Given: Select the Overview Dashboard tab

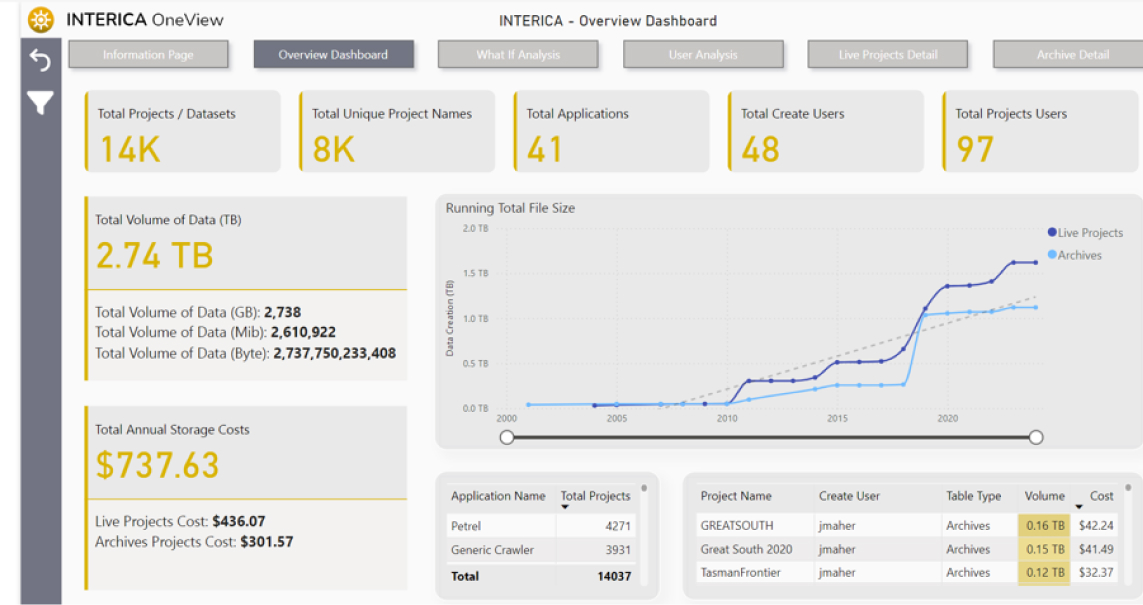Looking at the screenshot, I should pos(333,55).
